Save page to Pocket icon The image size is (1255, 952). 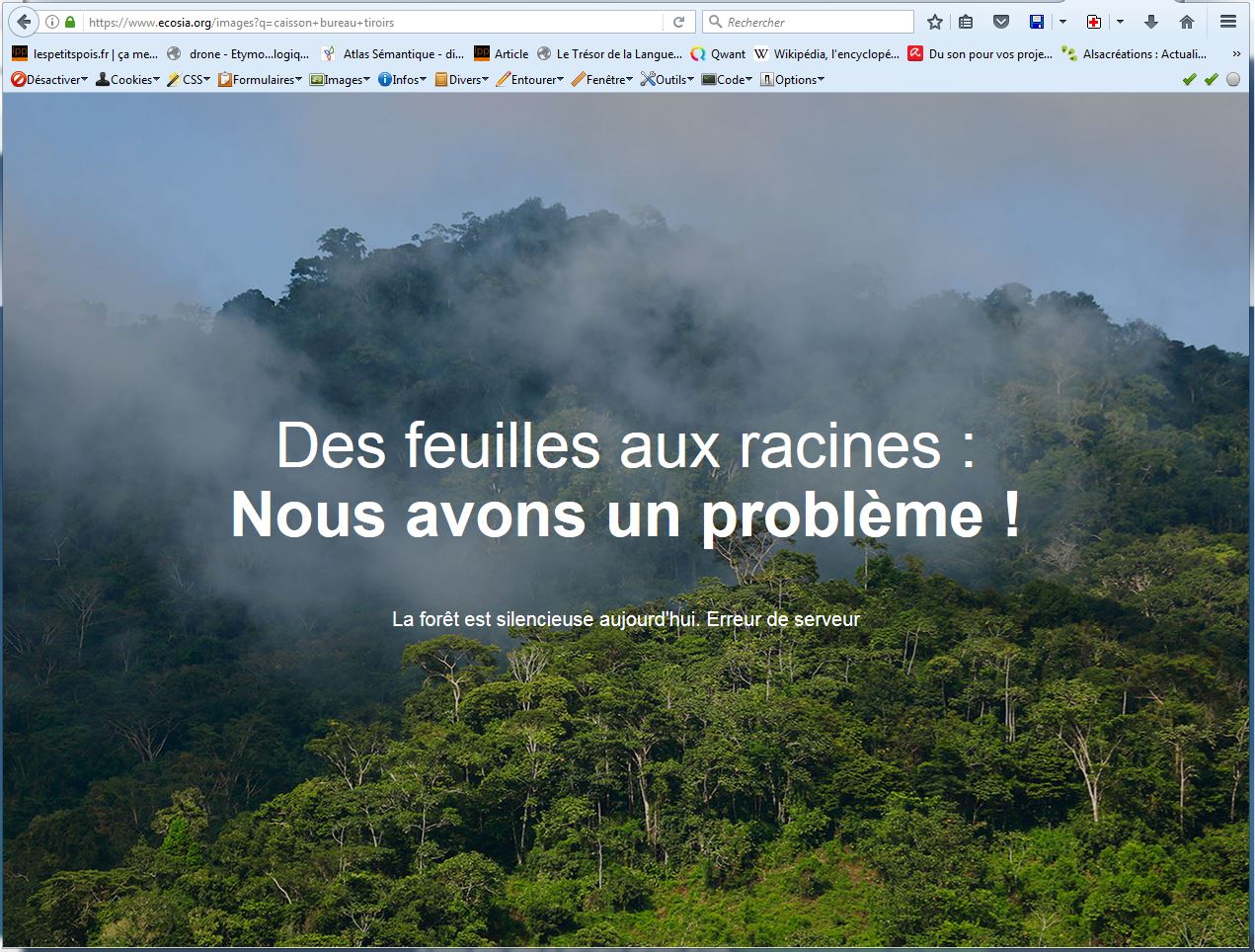pyautogui.click(x=1000, y=22)
